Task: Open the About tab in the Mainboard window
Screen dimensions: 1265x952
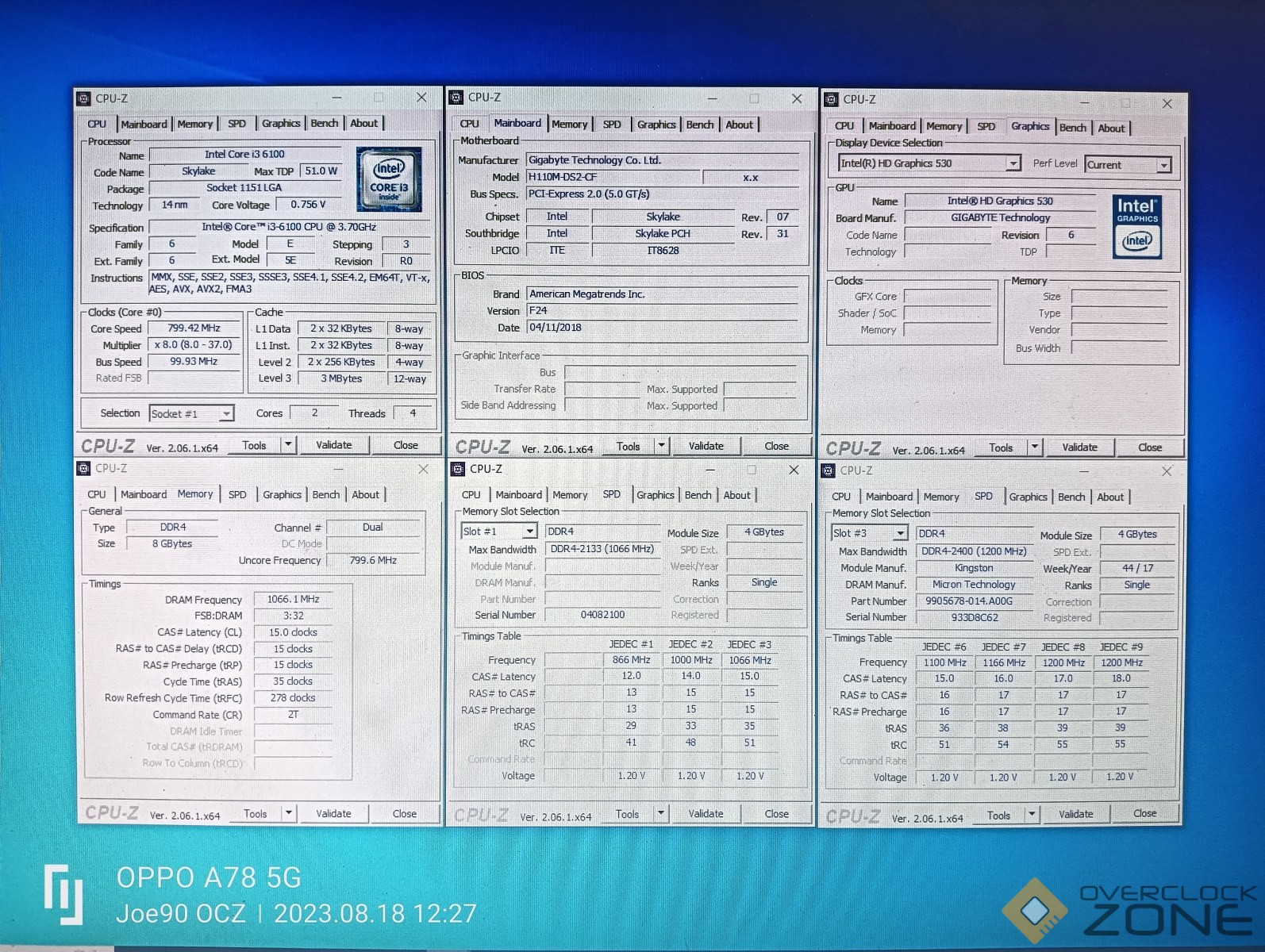Action: click(739, 125)
